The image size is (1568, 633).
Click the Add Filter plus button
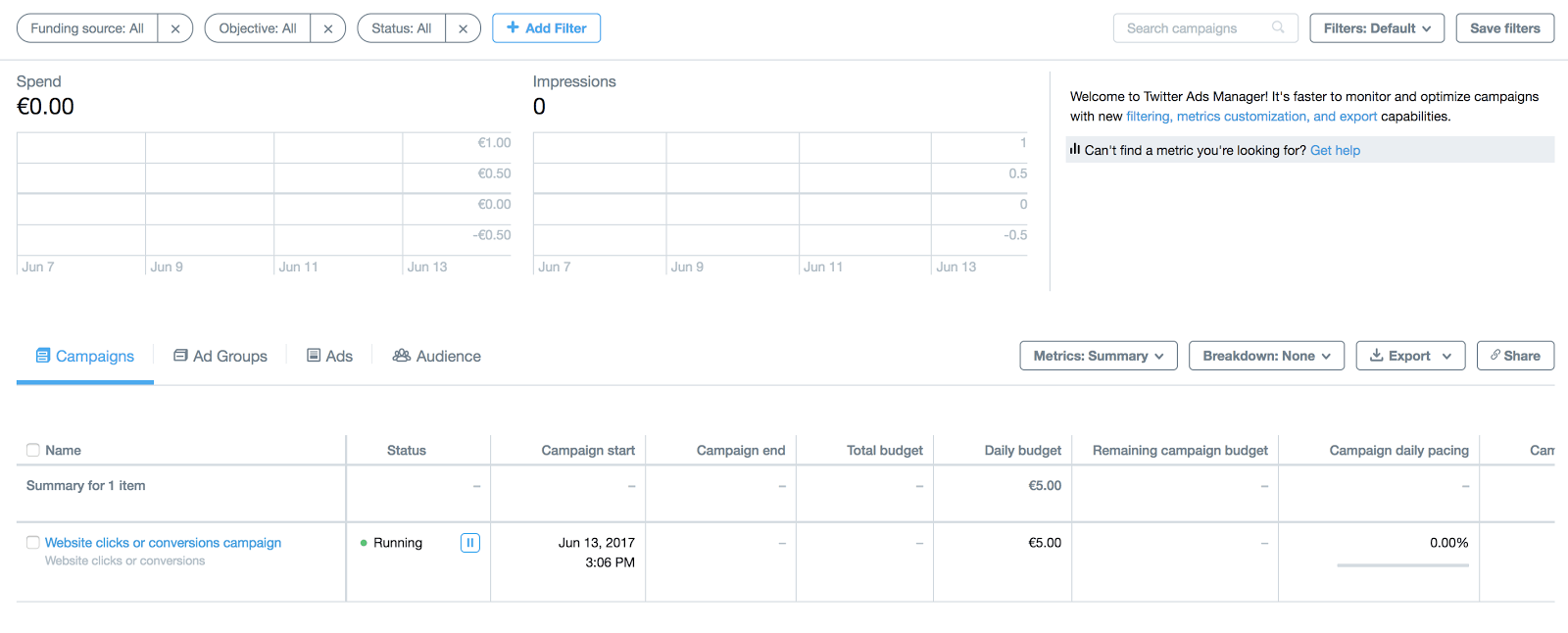[546, 28]
